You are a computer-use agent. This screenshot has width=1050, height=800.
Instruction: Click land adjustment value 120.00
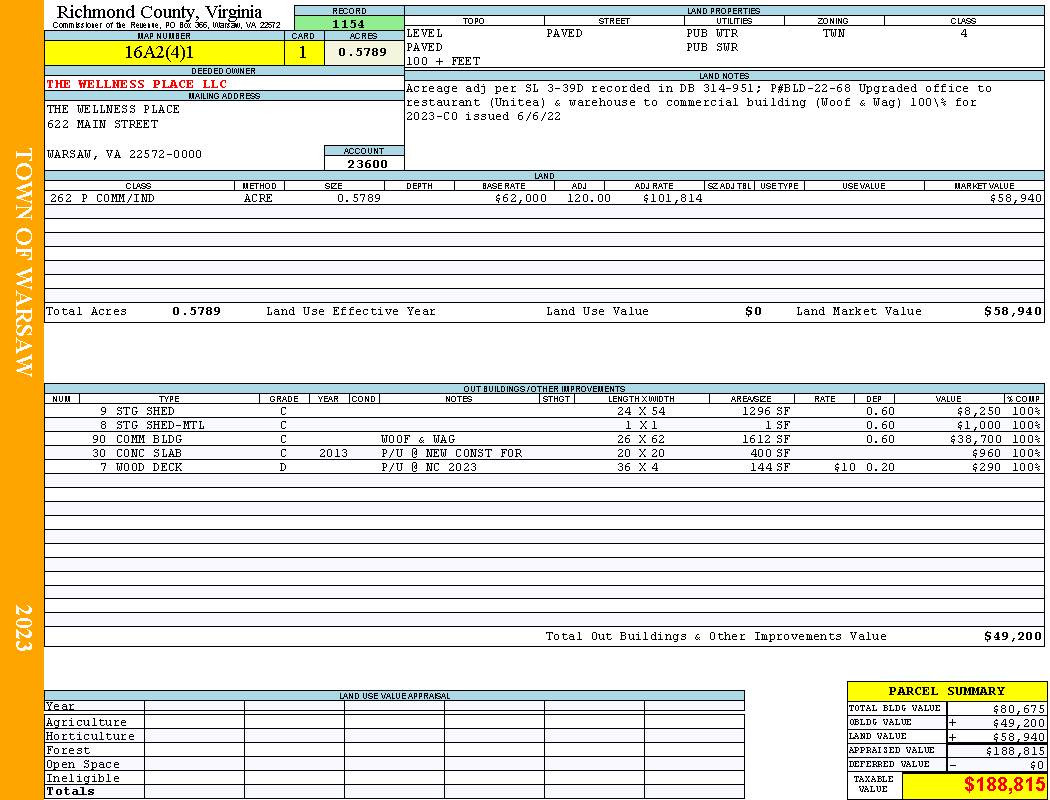coord(589,199)
